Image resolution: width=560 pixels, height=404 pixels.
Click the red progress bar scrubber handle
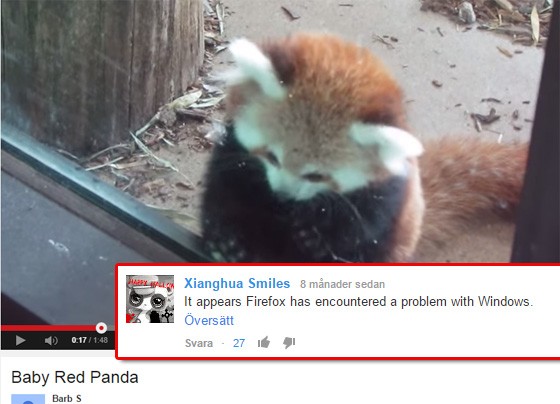tap(101, 328)
